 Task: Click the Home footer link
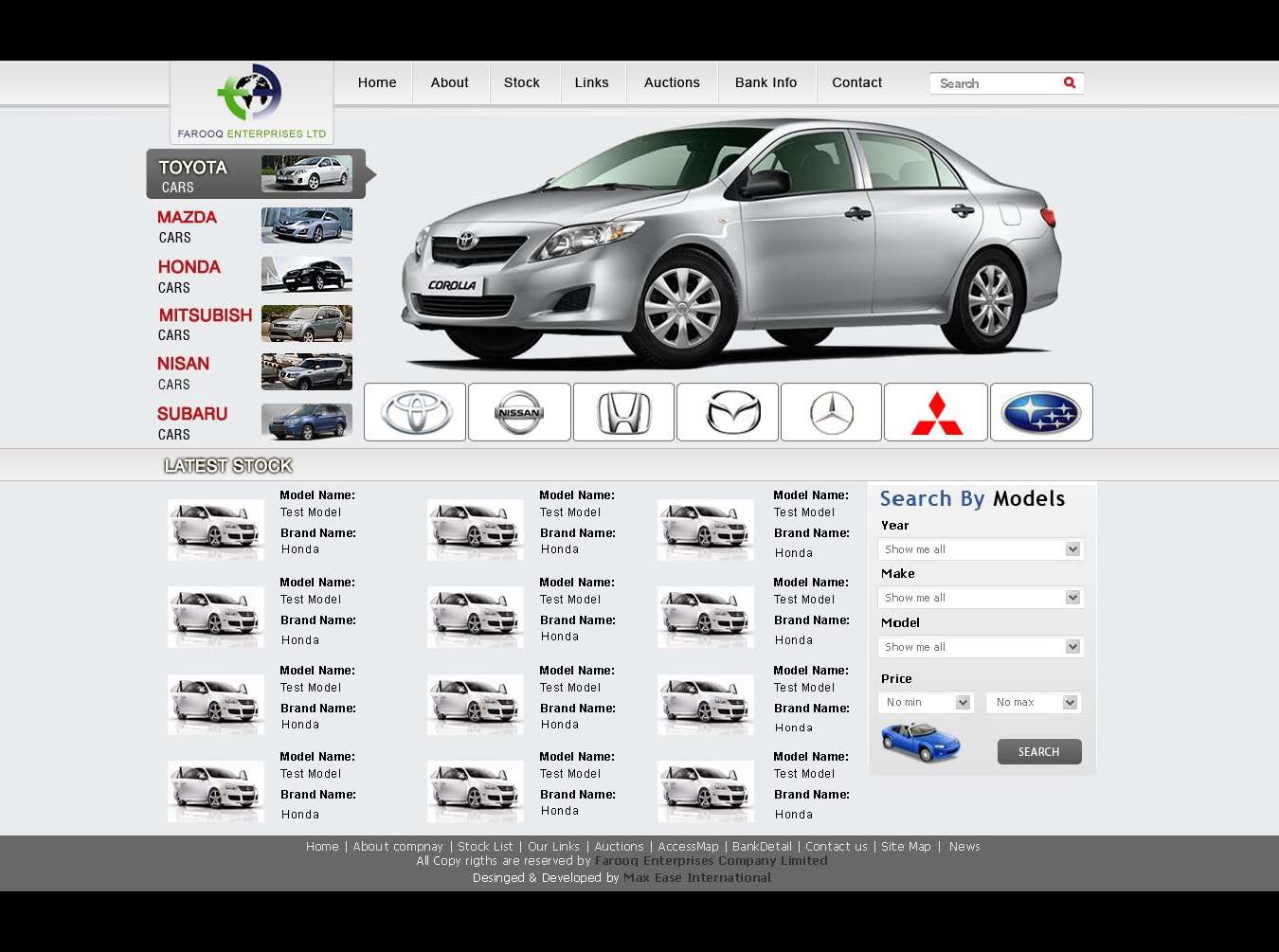tap(322, 847)
